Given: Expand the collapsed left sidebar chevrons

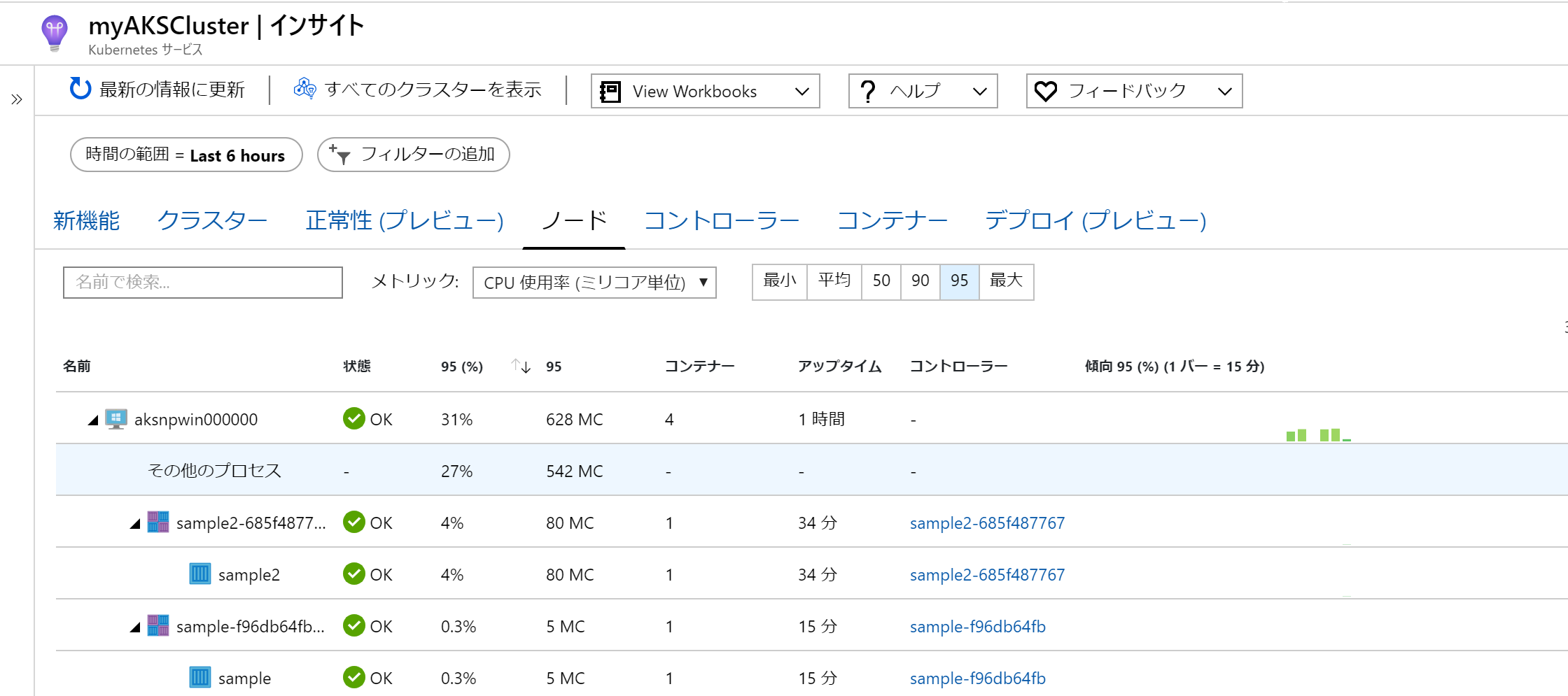Looking at the screenshot, I should point(17,99).
